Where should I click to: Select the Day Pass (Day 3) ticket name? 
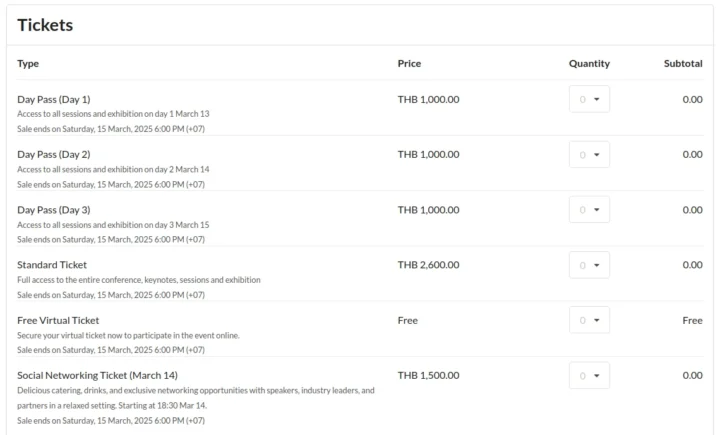coord(54,210)
